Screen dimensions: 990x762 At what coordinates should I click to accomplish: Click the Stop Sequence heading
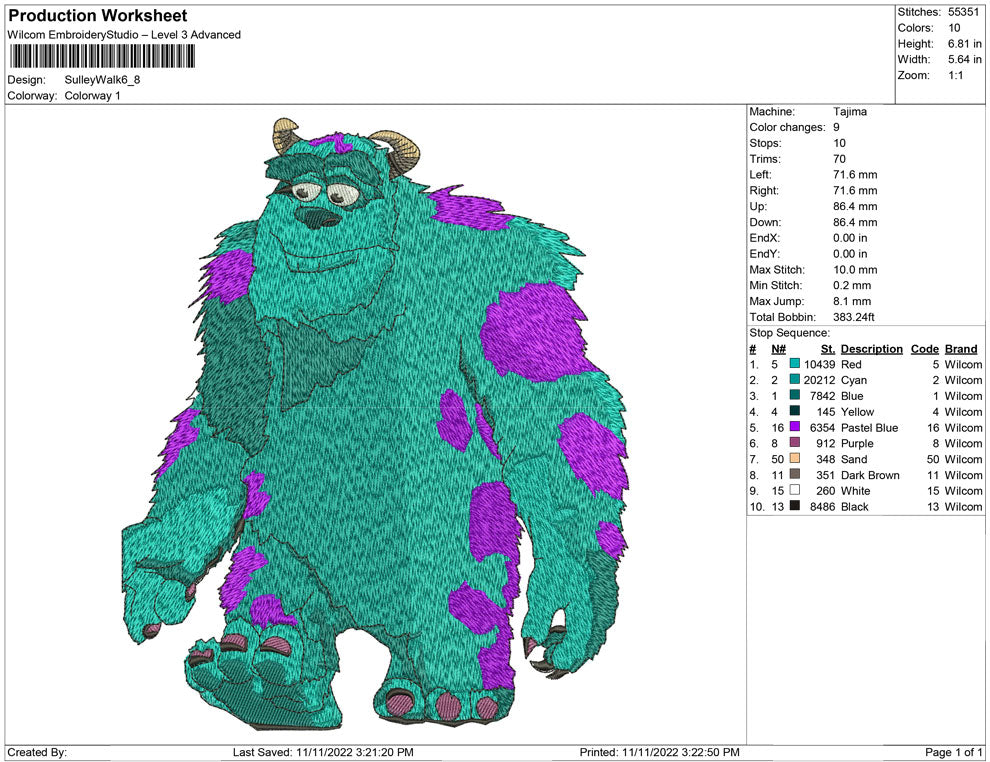coord(789,333)
